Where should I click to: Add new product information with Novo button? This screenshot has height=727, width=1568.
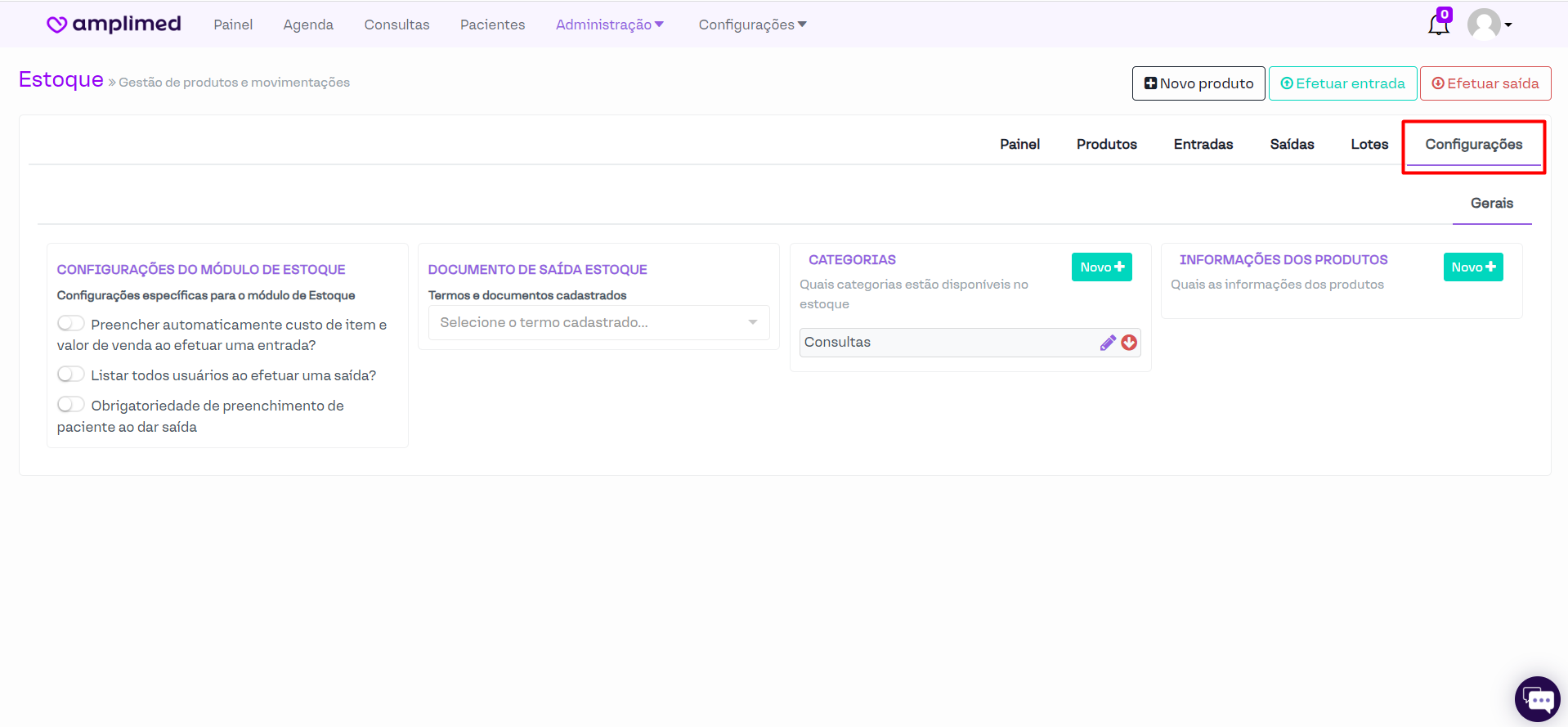tap(1472, 267)
